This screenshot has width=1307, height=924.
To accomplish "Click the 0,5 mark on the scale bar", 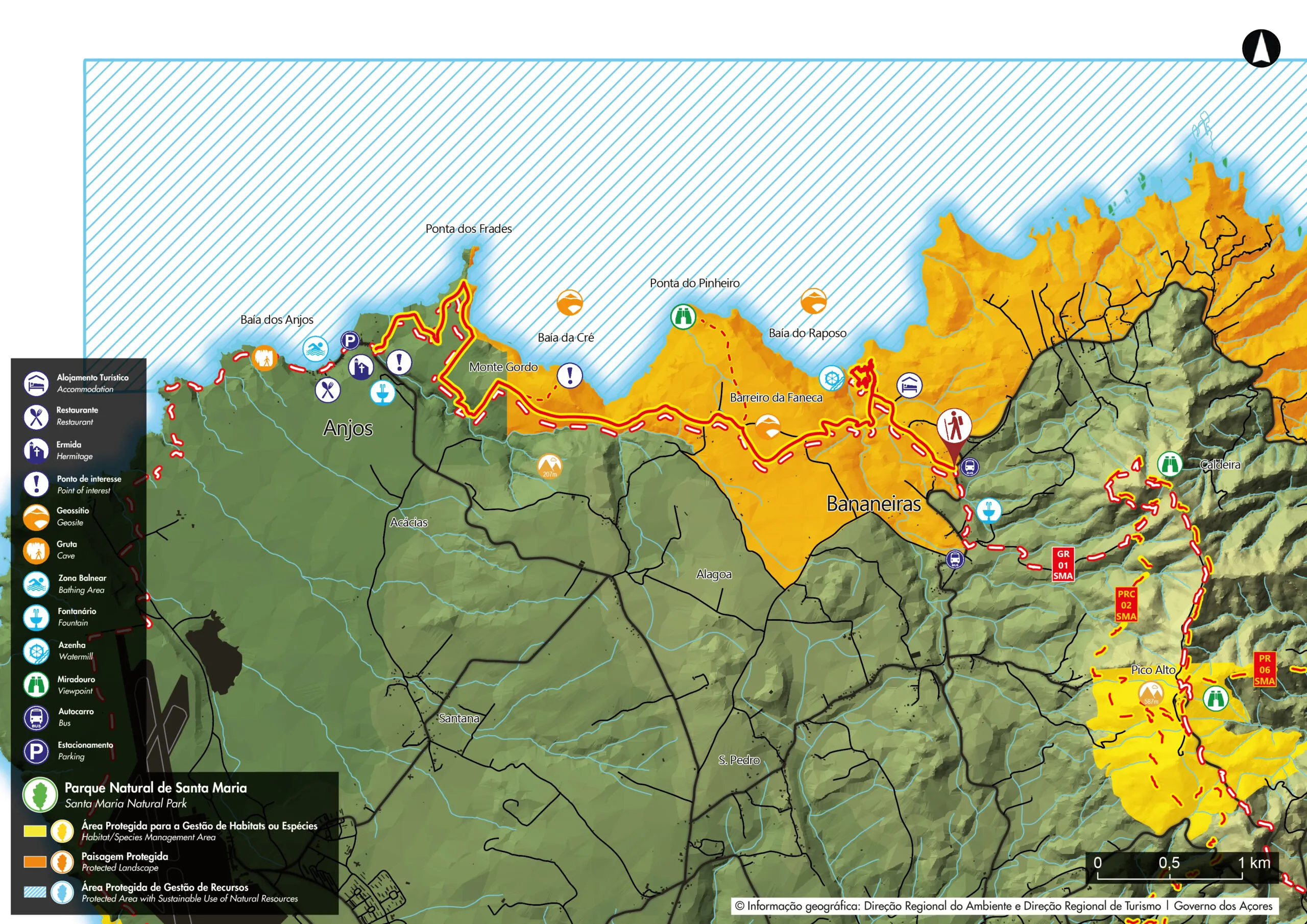I will point(1169,863).
